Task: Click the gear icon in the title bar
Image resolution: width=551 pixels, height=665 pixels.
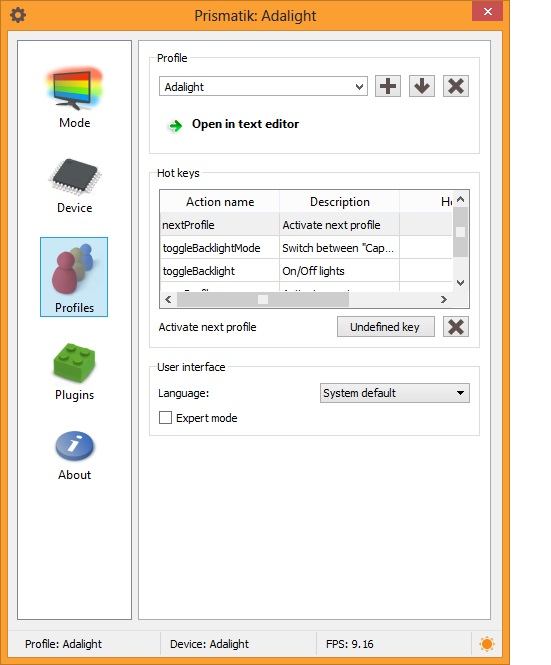Action: [x=18, y=15]
